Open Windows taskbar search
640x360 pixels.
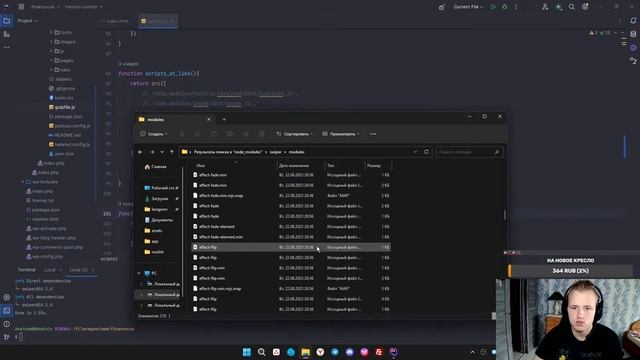click(x=262, y=352)
